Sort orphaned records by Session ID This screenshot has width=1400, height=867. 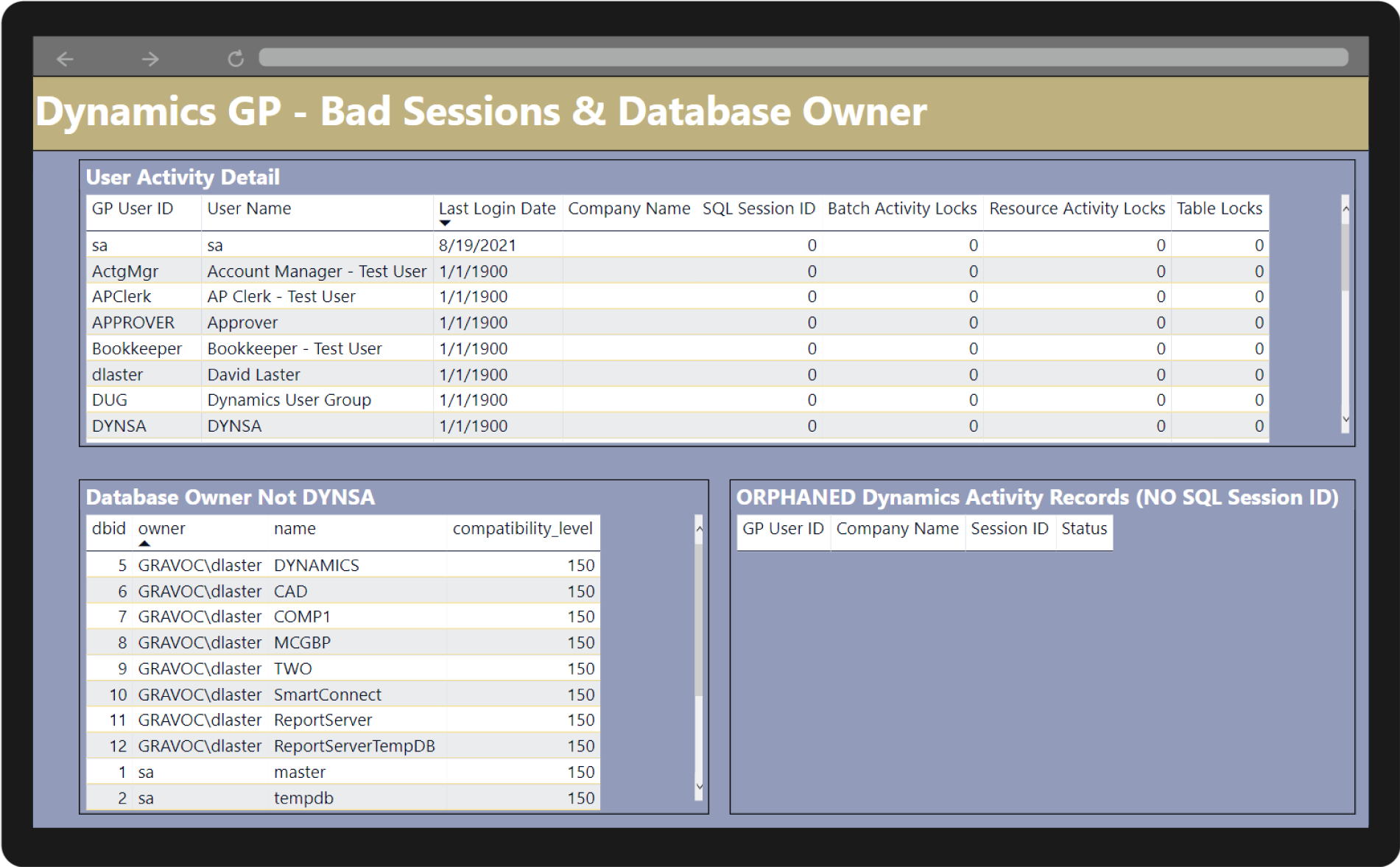(1009, 528)
